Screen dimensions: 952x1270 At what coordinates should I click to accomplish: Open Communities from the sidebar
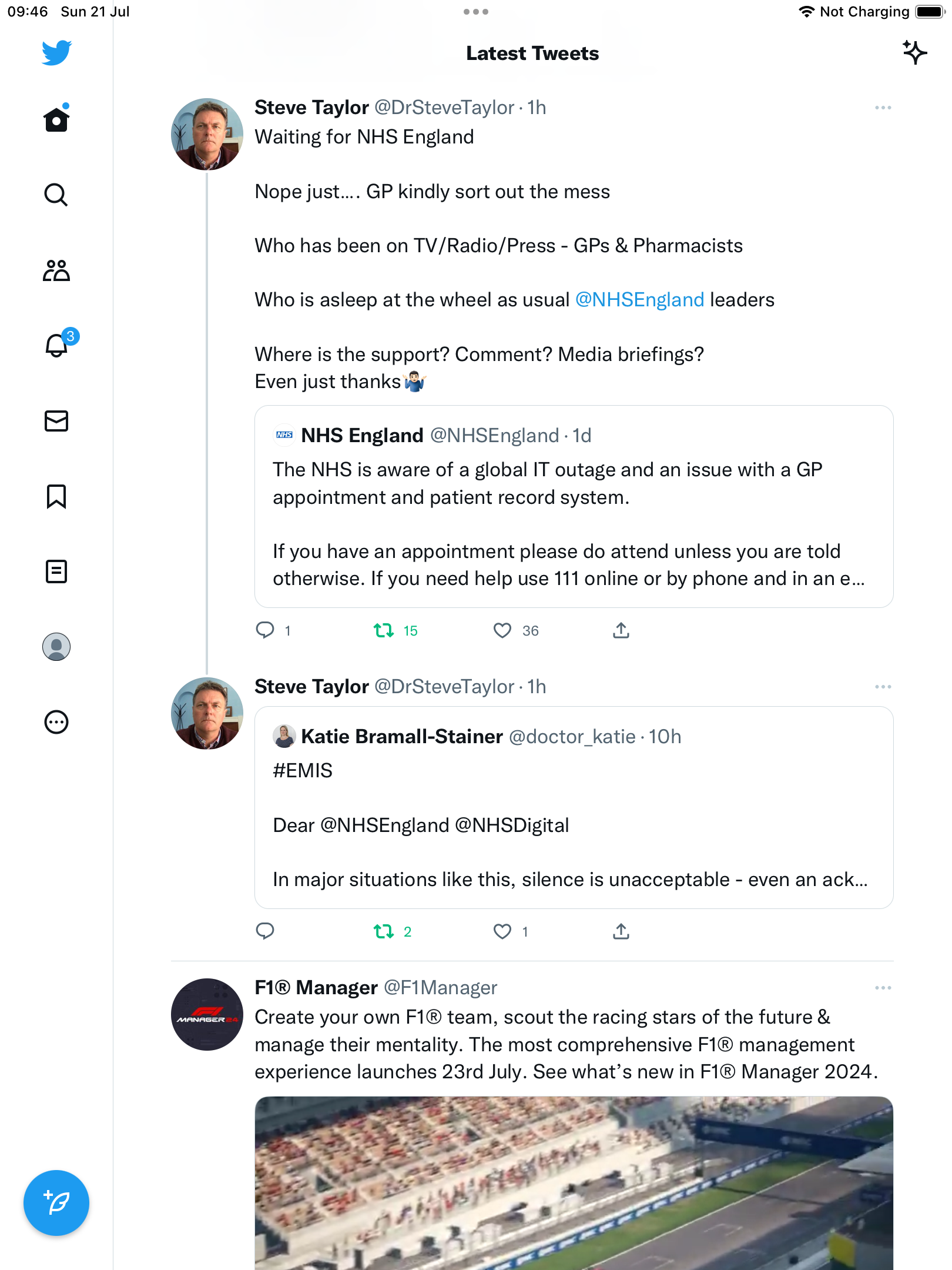coord(56,270)
